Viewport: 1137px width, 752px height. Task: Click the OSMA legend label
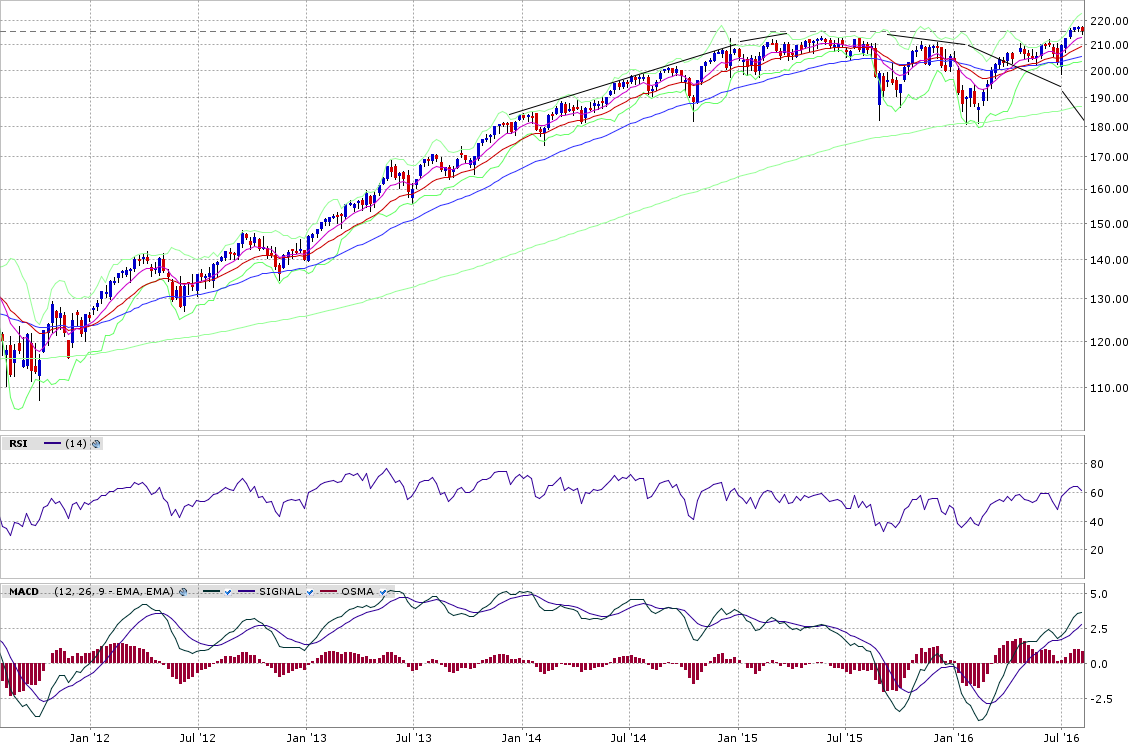[357, 592]
